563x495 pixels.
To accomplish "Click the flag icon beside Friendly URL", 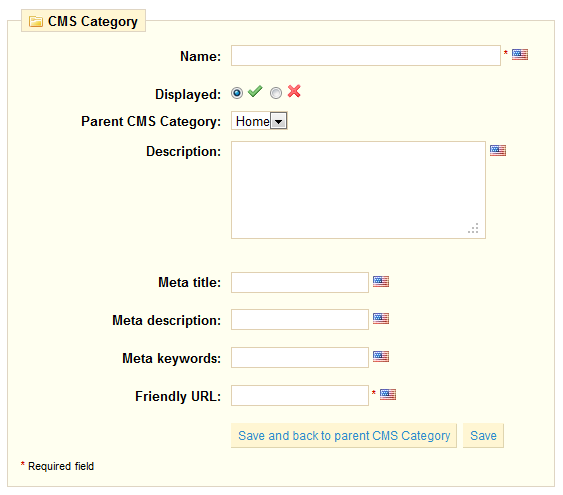I will (388, 394).
